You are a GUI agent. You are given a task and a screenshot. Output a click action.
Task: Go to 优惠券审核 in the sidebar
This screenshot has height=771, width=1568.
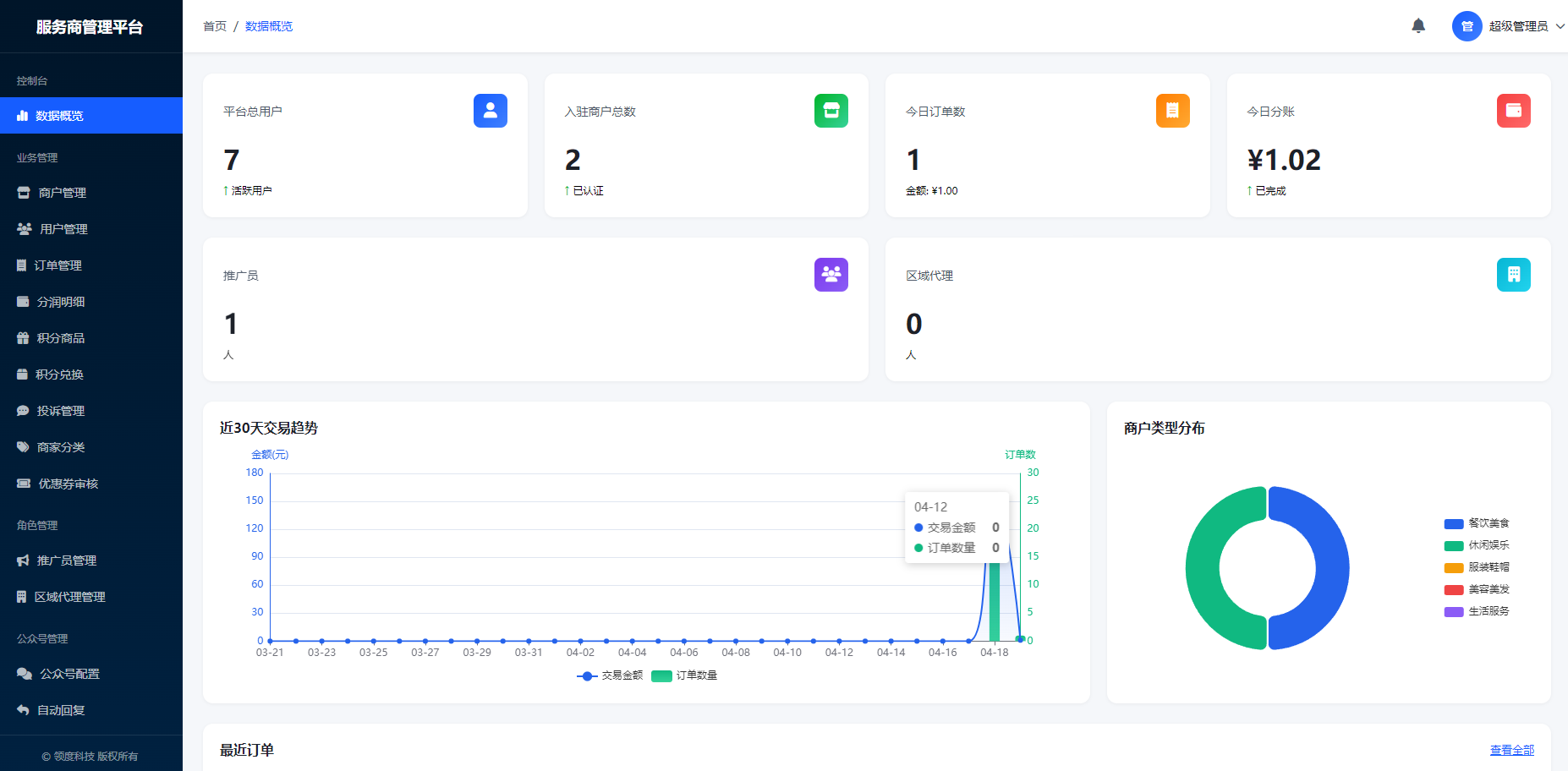91,484
